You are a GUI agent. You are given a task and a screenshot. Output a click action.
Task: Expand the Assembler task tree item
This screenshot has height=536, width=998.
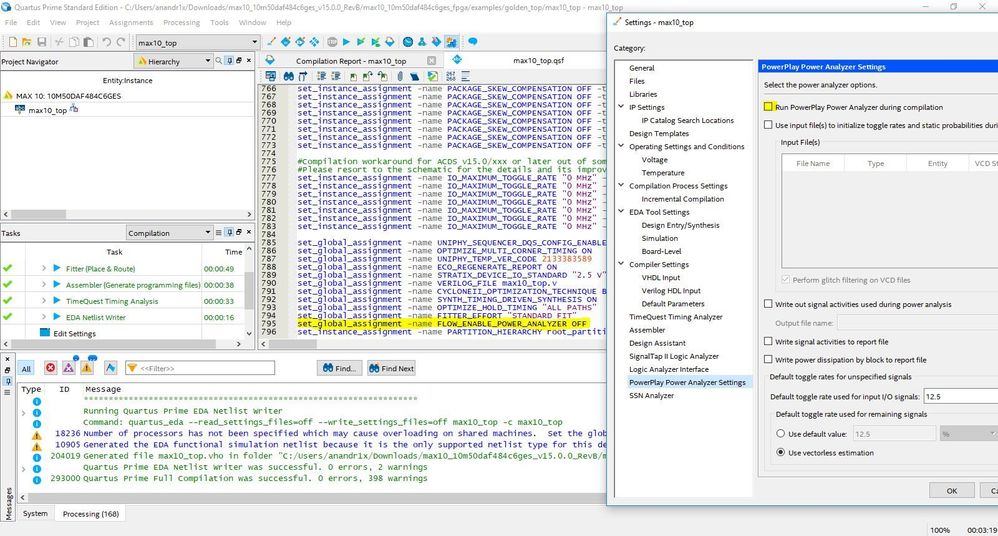point(44,284)
